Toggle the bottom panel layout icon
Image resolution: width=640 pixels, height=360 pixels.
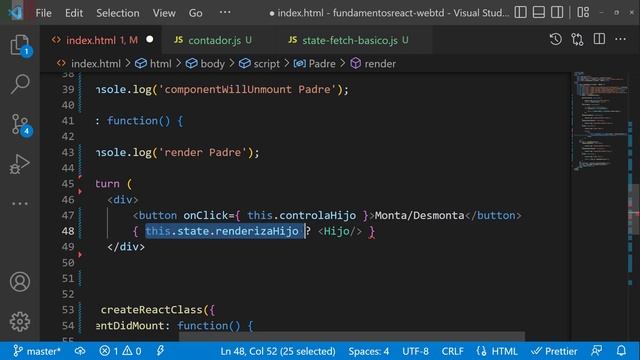(x=539, y=13)
